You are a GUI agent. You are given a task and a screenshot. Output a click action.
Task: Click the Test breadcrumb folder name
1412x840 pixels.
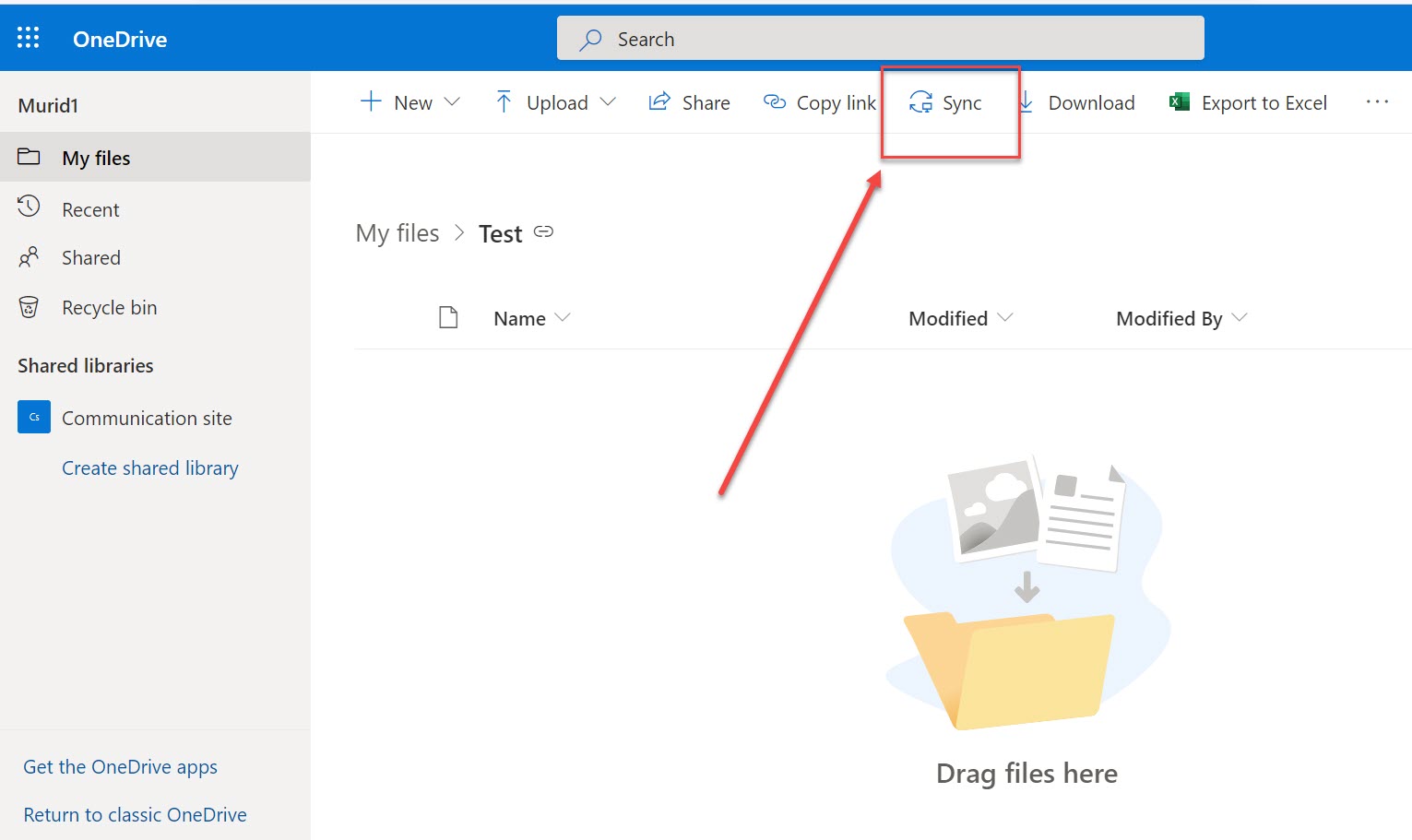tap(501, 234)
